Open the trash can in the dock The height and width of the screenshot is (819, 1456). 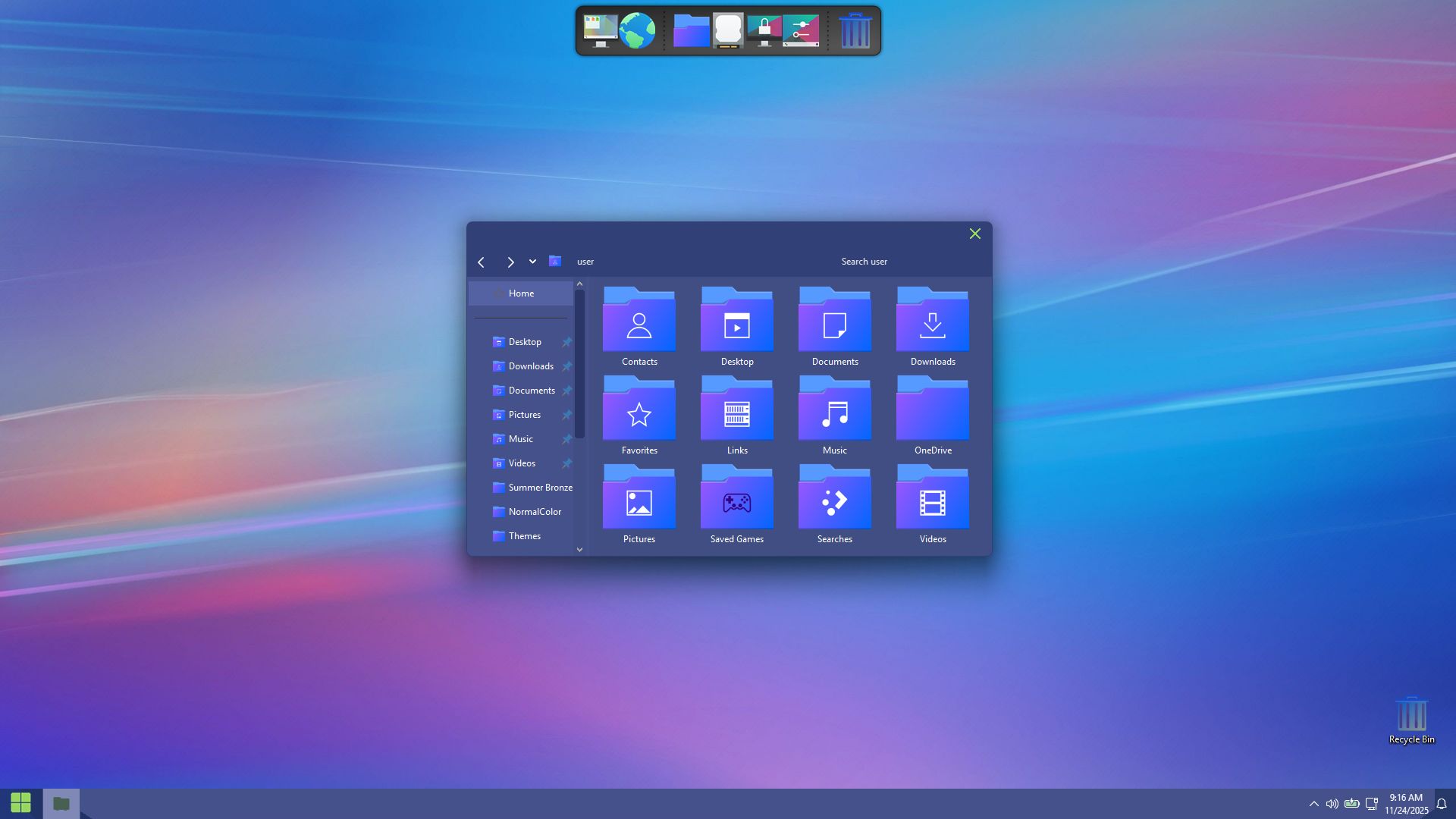point(855,31)
